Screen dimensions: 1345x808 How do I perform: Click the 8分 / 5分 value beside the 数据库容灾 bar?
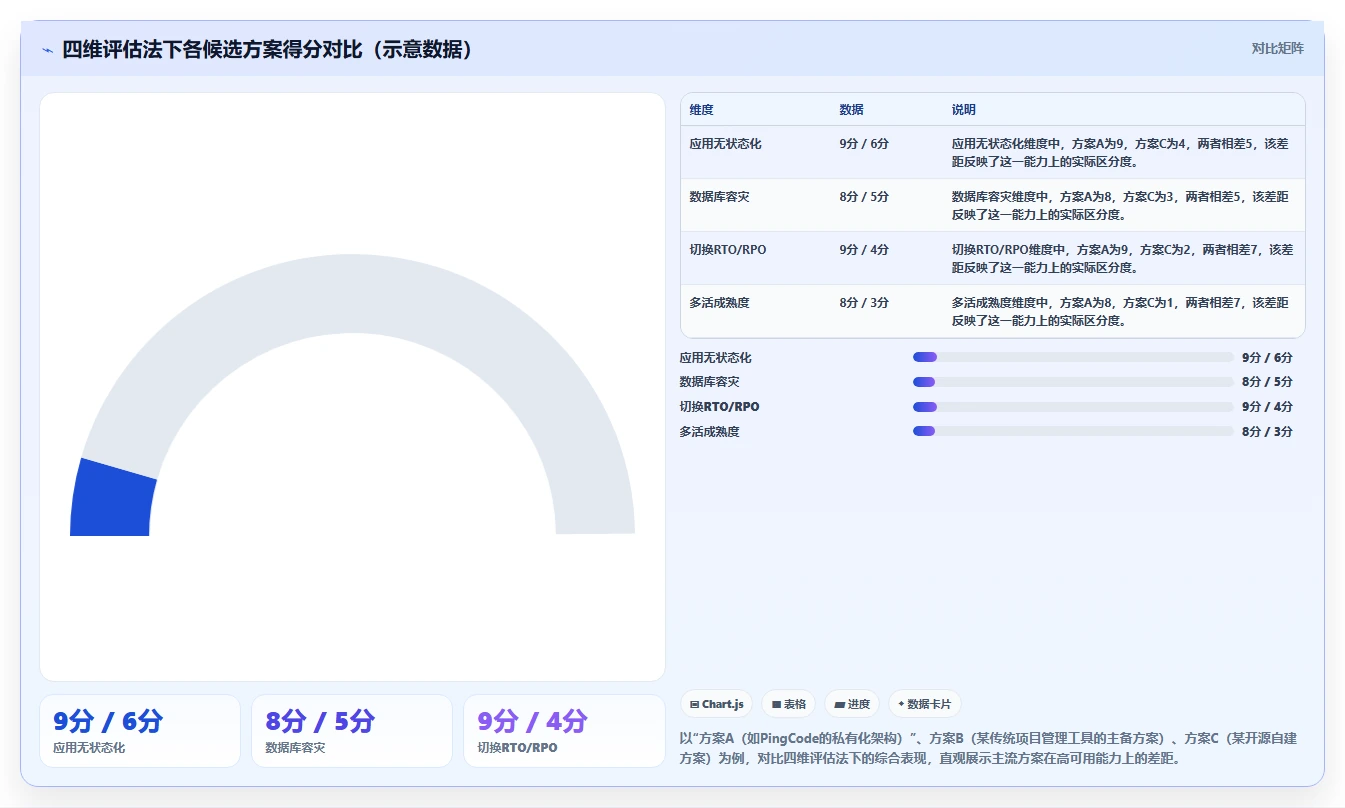click(1267, 382)
